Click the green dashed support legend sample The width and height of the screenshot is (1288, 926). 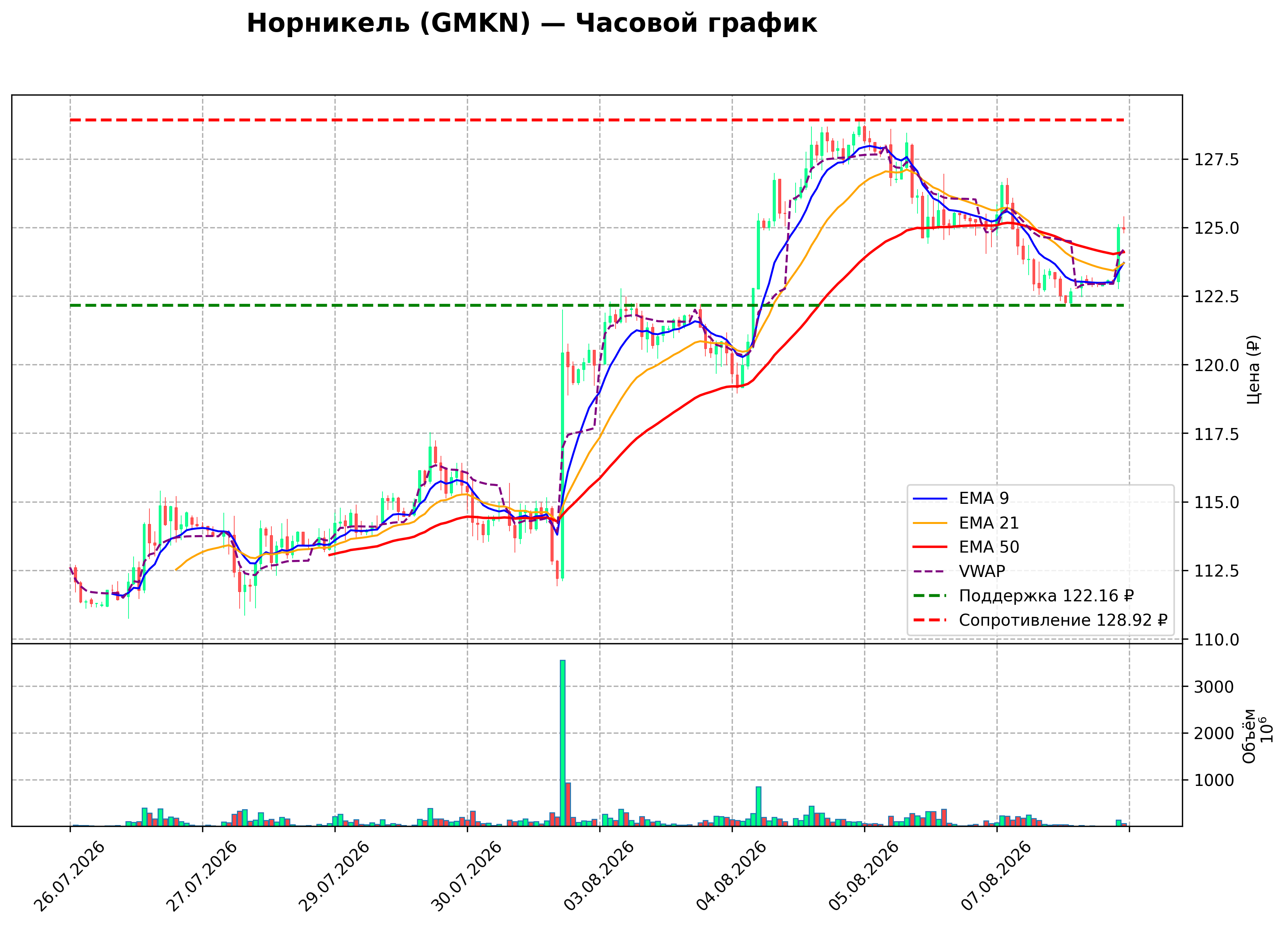pyautogui.click(x=930, y=596)
